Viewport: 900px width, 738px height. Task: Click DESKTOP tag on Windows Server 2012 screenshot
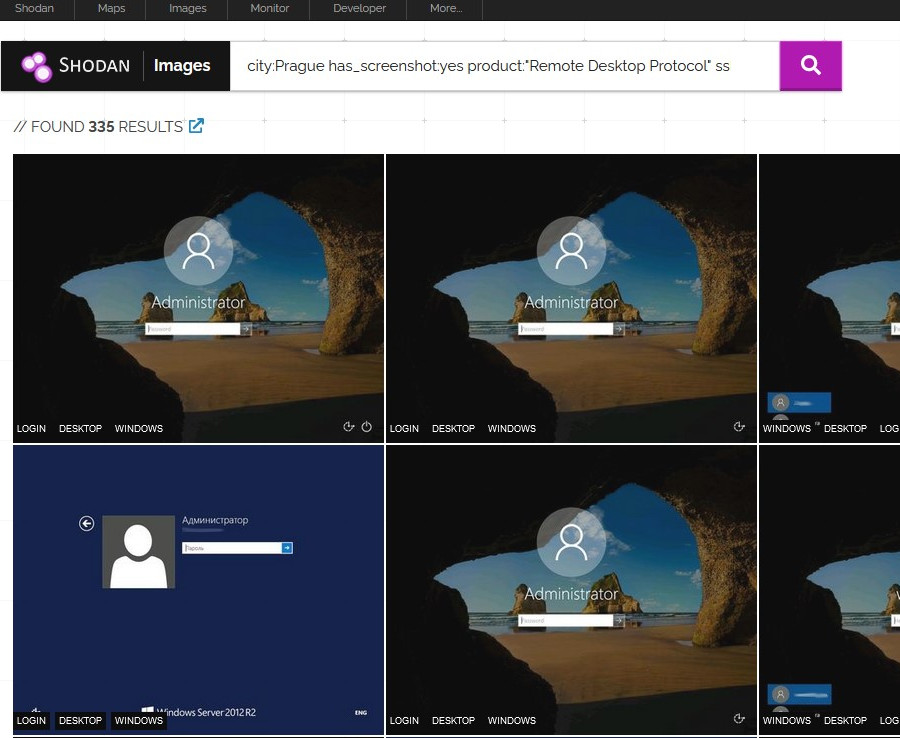80,720
